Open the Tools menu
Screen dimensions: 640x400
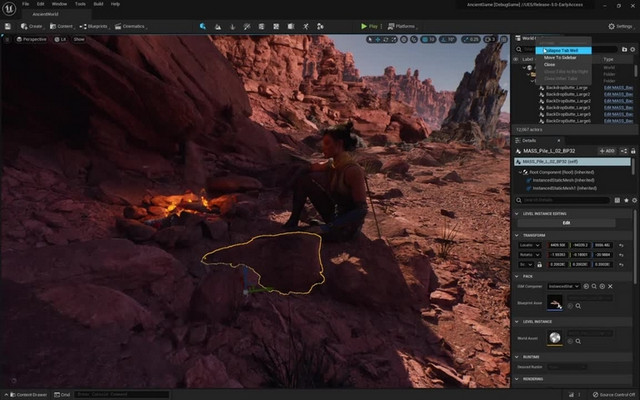click(x=80, y=4)
